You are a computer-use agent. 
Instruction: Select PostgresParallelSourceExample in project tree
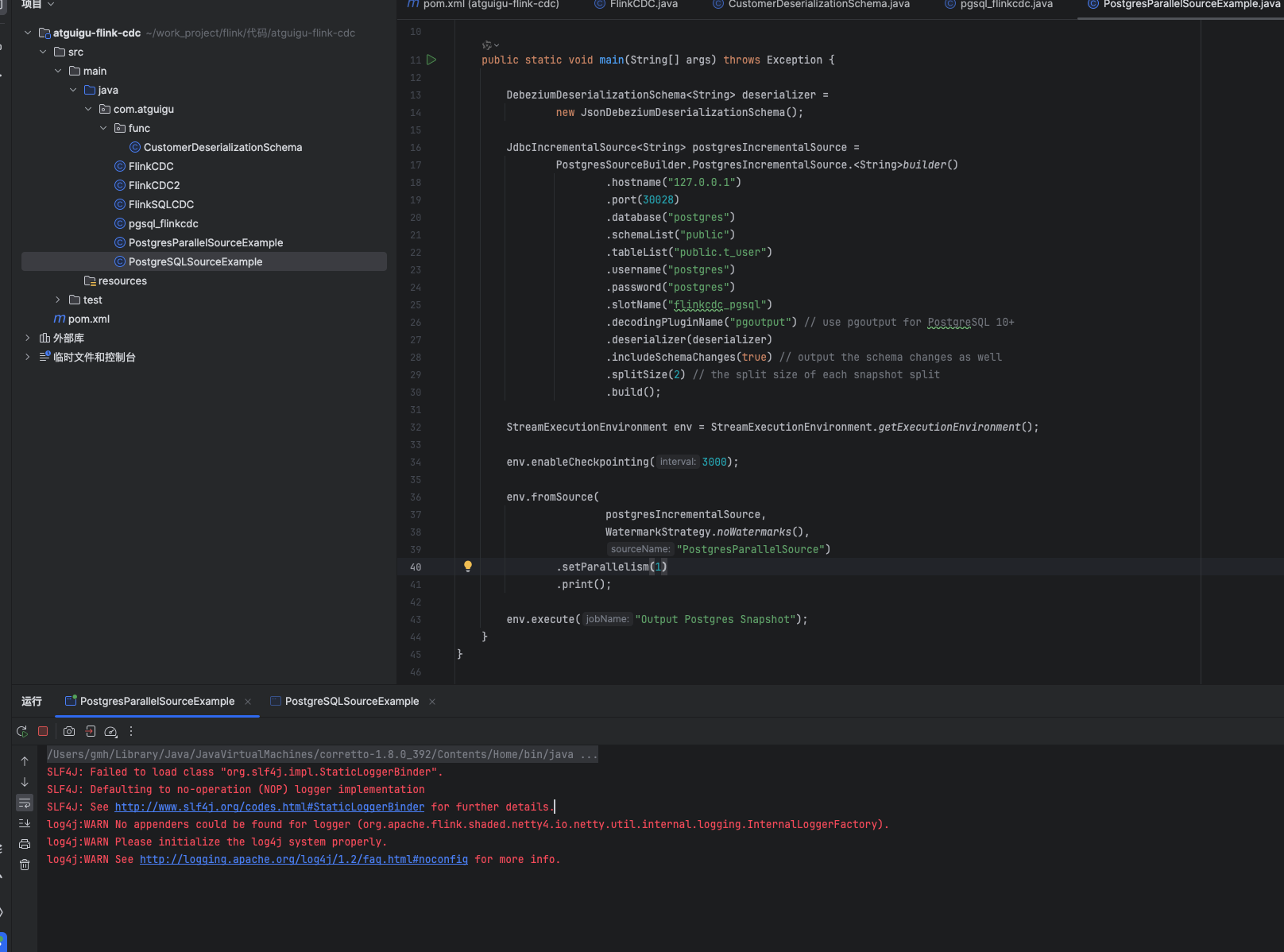click(206, 242)
